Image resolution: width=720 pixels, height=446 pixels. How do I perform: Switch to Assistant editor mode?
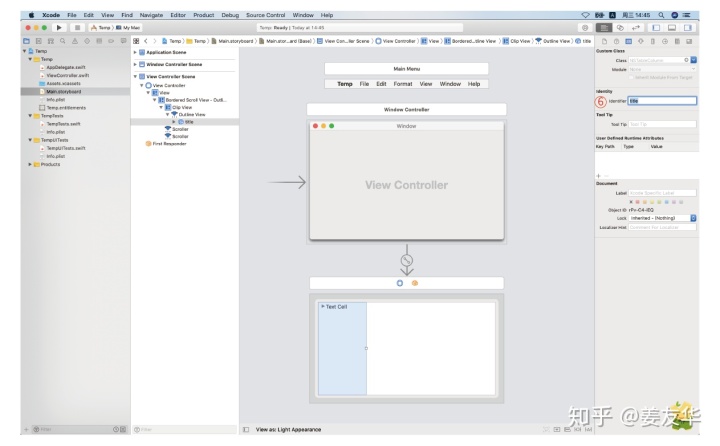click(x=620, y=28)
